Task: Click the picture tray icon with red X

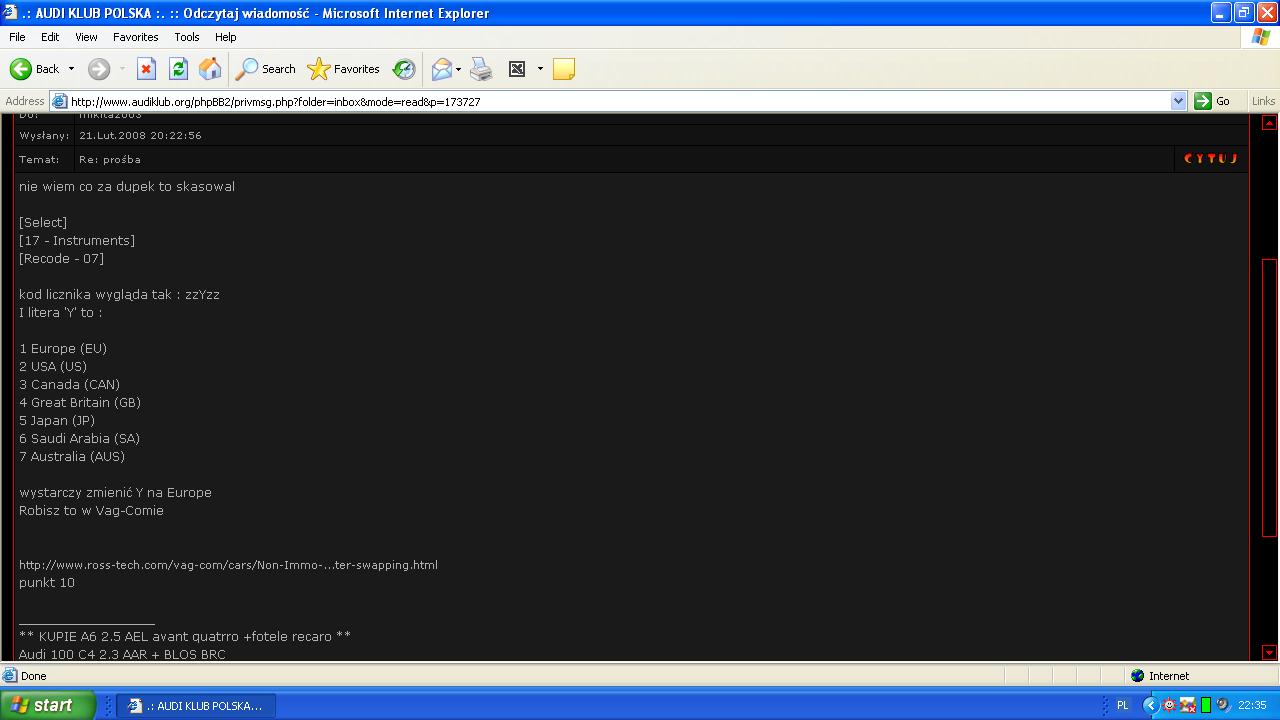Action: pyautogui.click(x=1187, y=705)
